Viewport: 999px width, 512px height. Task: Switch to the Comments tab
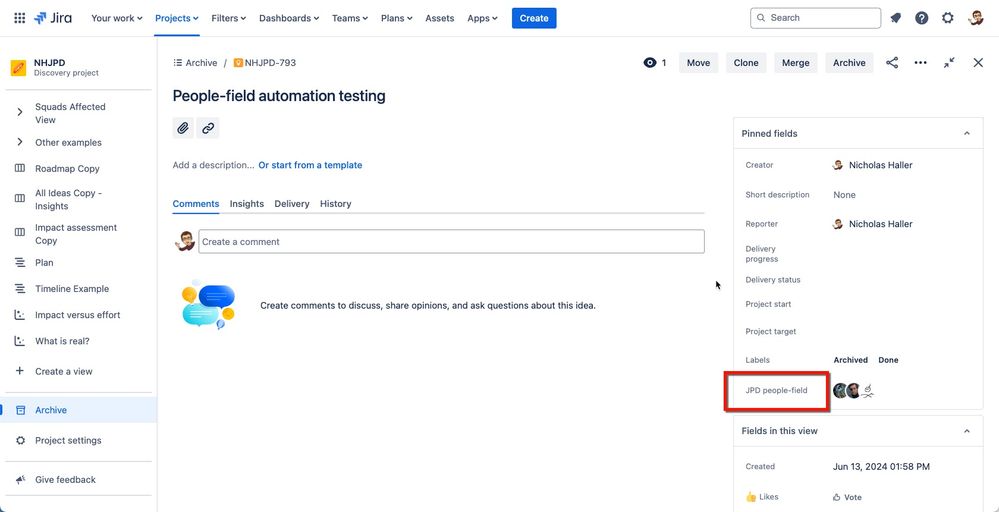[x=196, y=204]
